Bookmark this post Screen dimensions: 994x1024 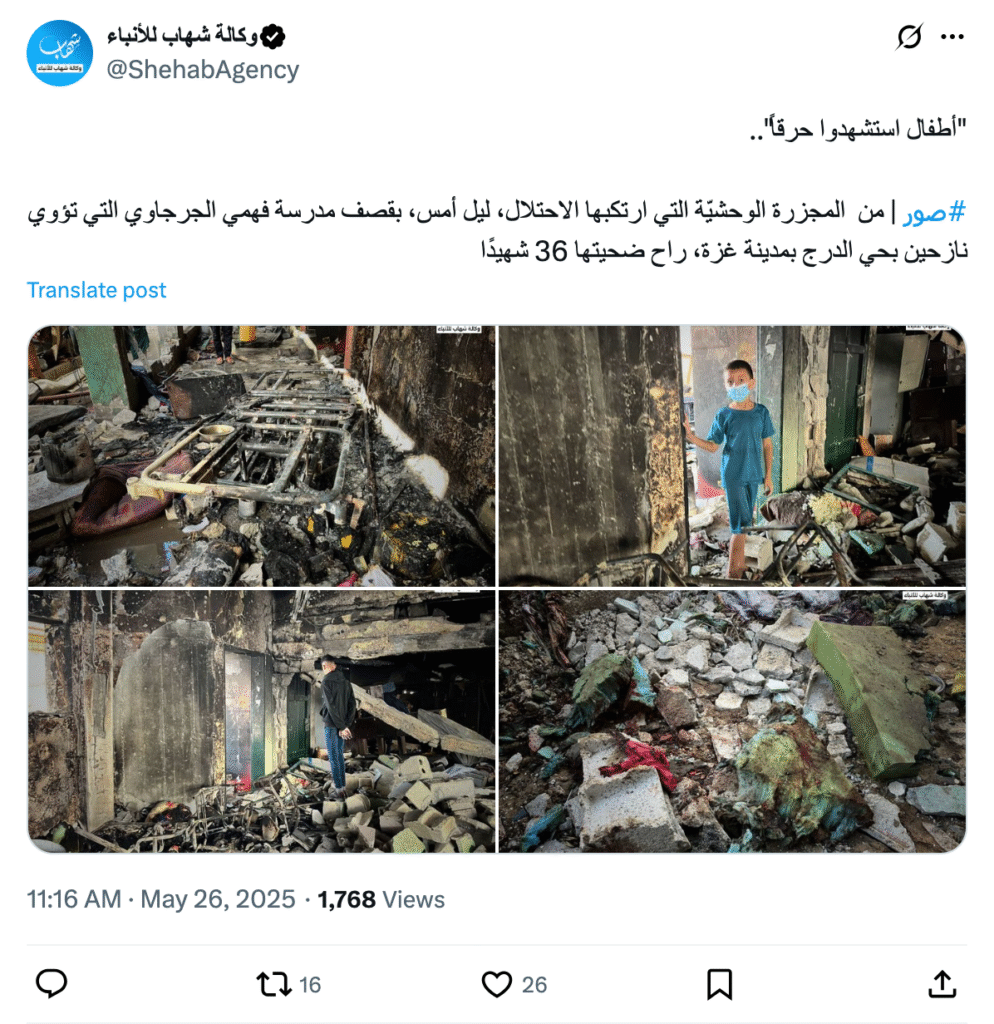(x=719, y=984)
